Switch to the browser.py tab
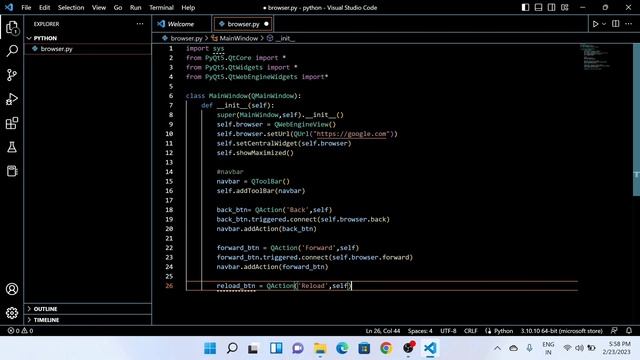Screen dimensions: 640x360 pos(243,24)
